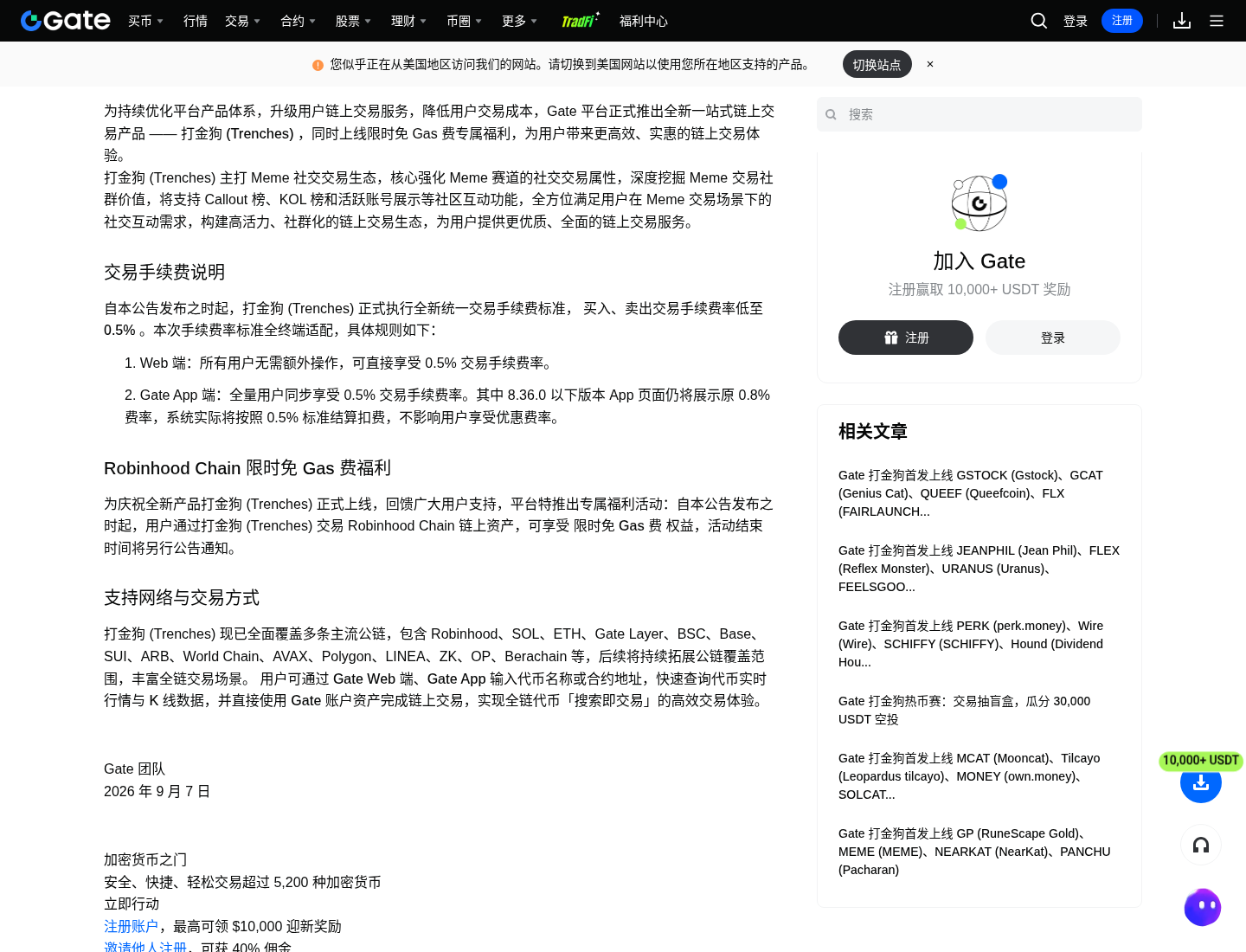This screenshot has height=952, width=1246.
Task: Click the 注册账户 hyperlink
Action: click(132, 926)
